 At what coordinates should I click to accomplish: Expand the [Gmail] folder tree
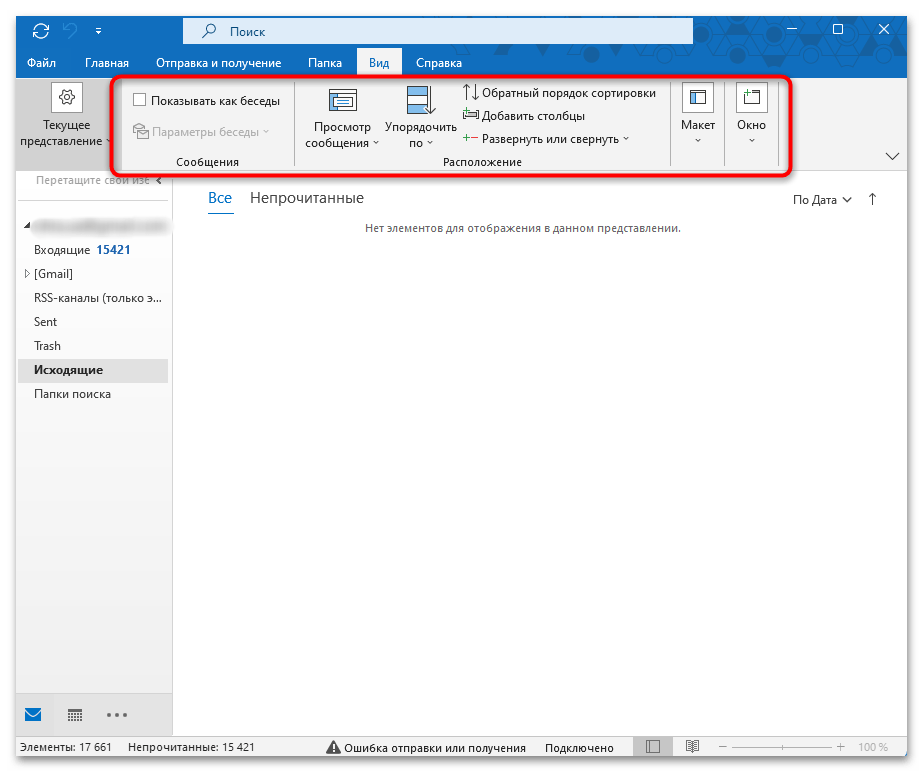click(26, 274)
